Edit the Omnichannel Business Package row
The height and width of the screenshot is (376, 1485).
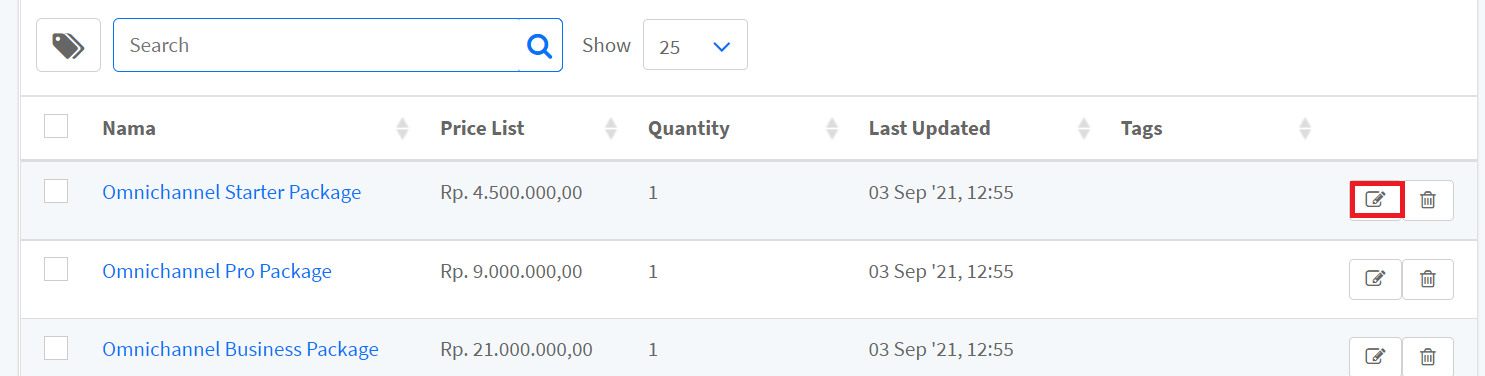click(x=1376, y=356)
